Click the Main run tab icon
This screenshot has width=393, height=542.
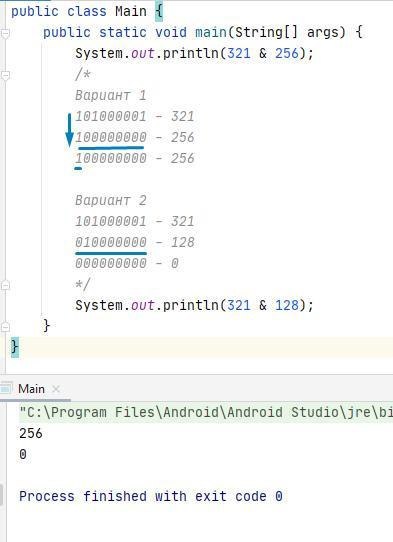coord(6,389)
